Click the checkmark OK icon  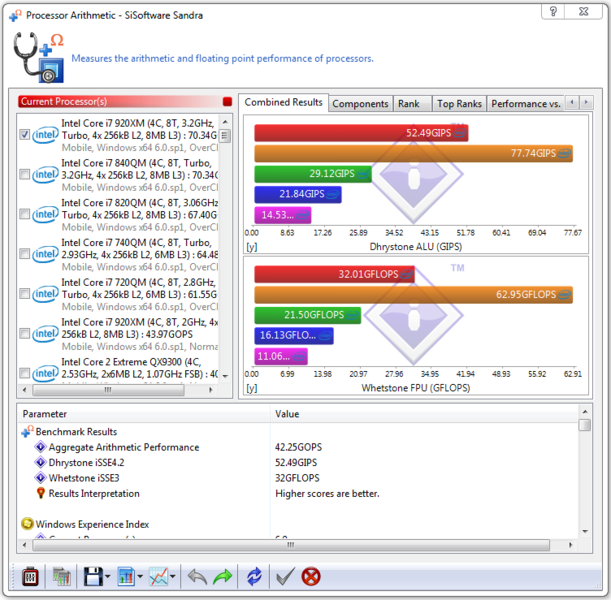[x=285, y=577]
